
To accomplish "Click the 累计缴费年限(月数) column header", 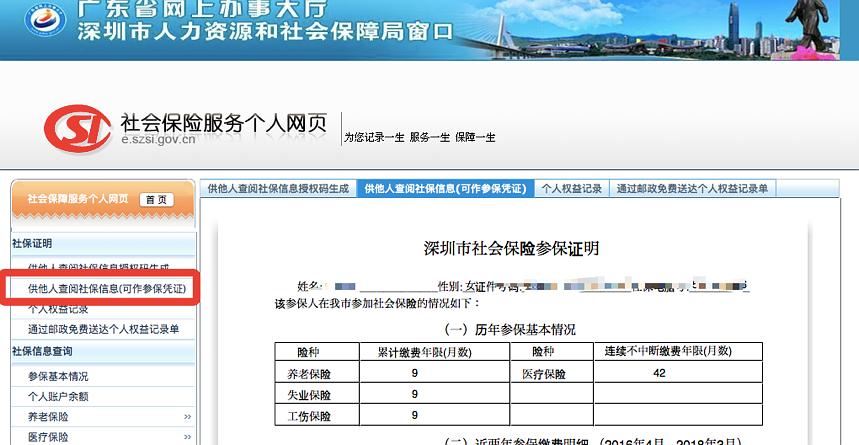I will tap(424, 352).
